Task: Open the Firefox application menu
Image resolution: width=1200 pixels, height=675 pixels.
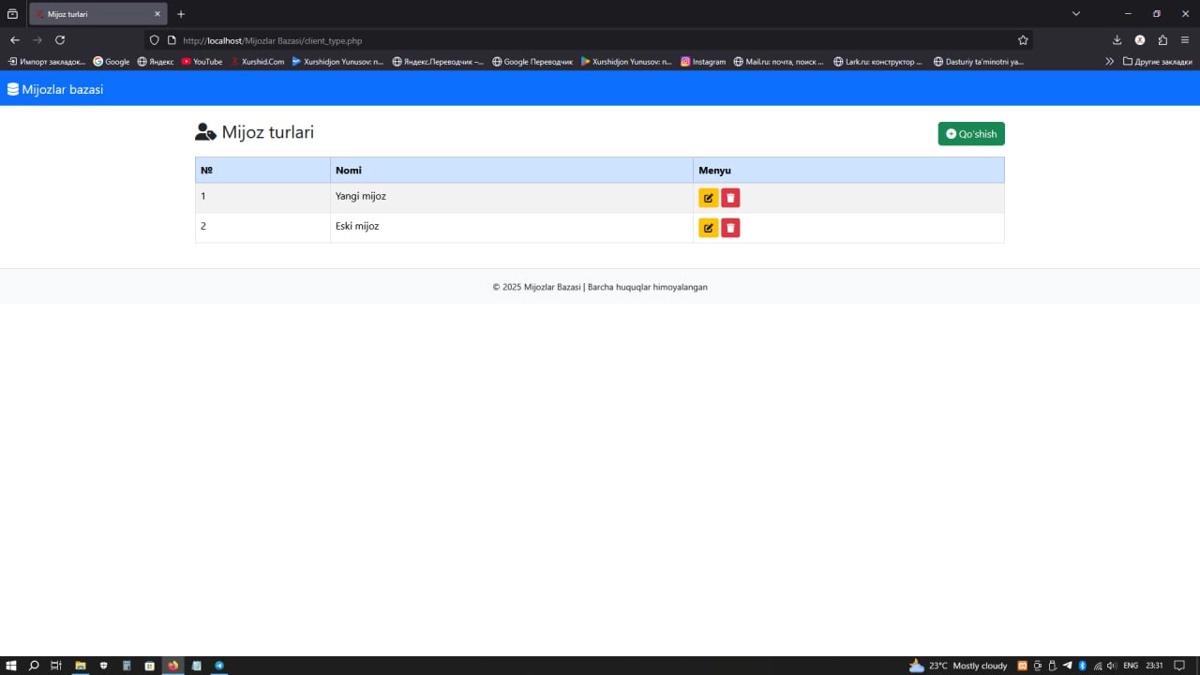Action: click(x=1185, y=40)
